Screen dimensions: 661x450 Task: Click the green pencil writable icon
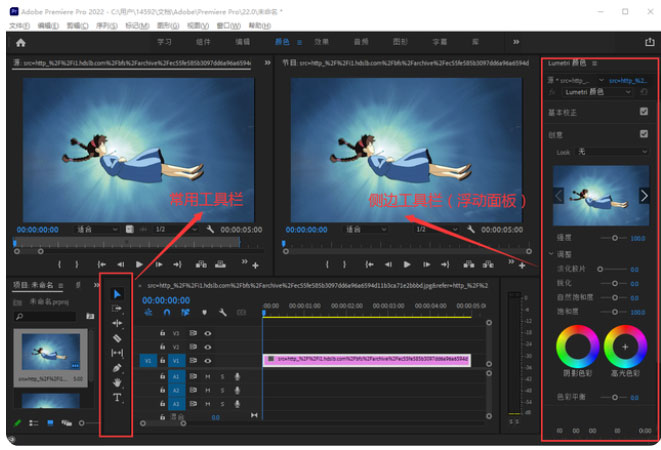click(18, 423)
